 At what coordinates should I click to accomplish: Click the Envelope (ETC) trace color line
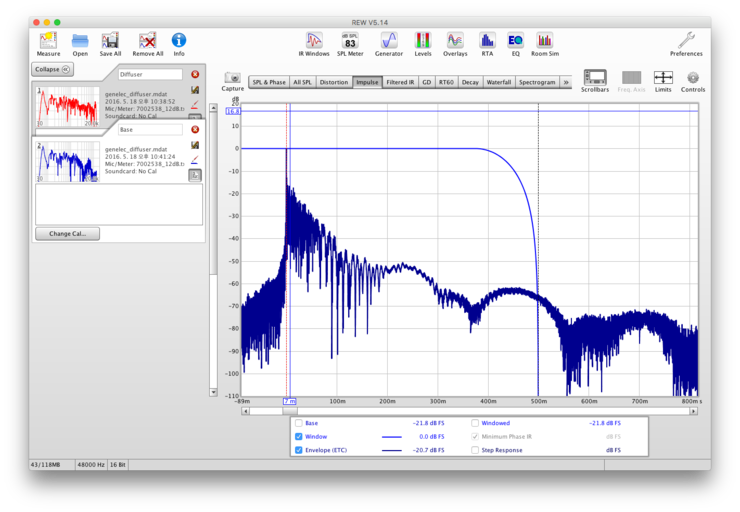(x=391, y=451)
